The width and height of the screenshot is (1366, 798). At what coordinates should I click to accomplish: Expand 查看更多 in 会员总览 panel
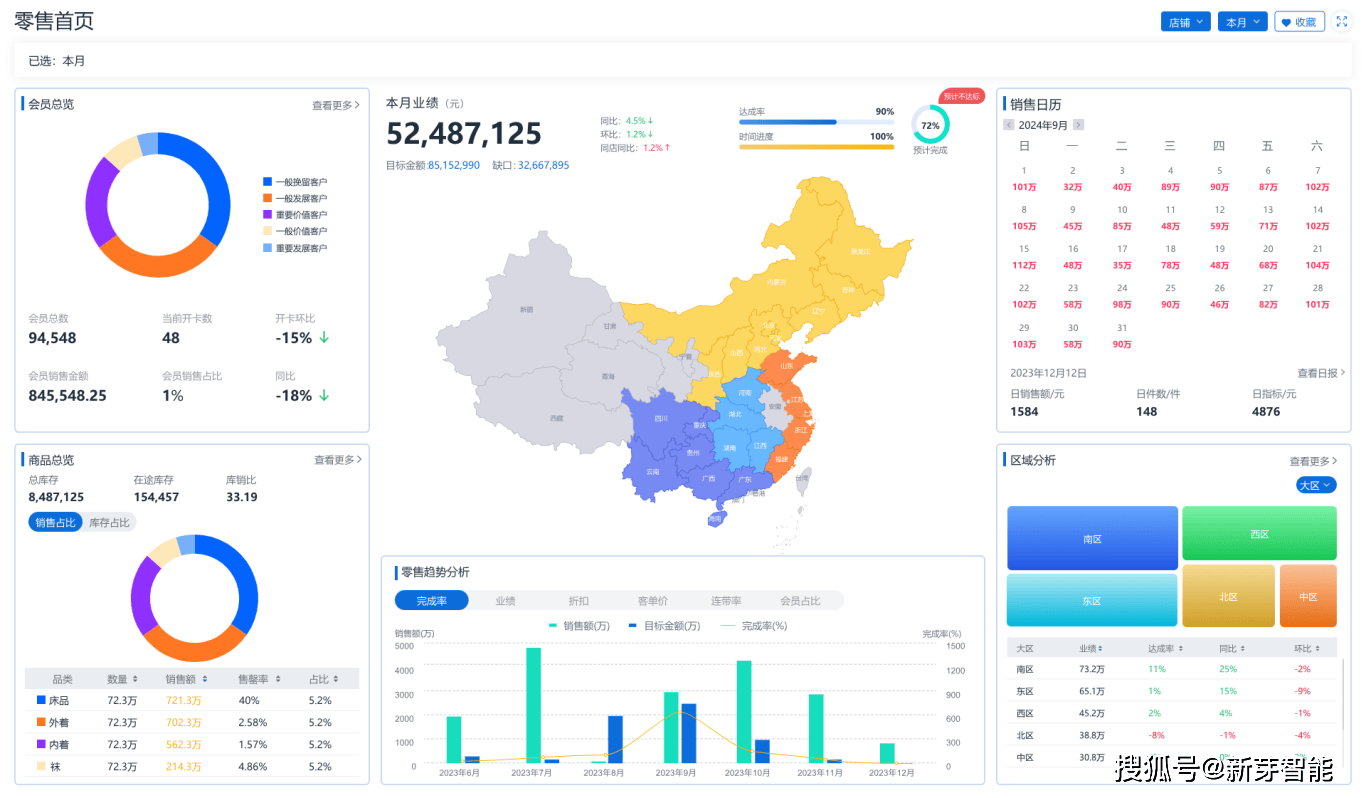tap(336, 105)
